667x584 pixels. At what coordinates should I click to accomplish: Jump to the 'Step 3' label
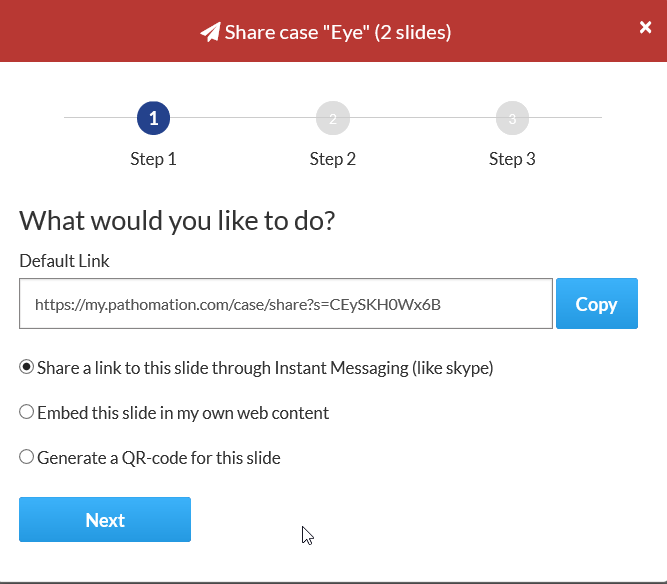pyautogui.click(x=512, y=159)
